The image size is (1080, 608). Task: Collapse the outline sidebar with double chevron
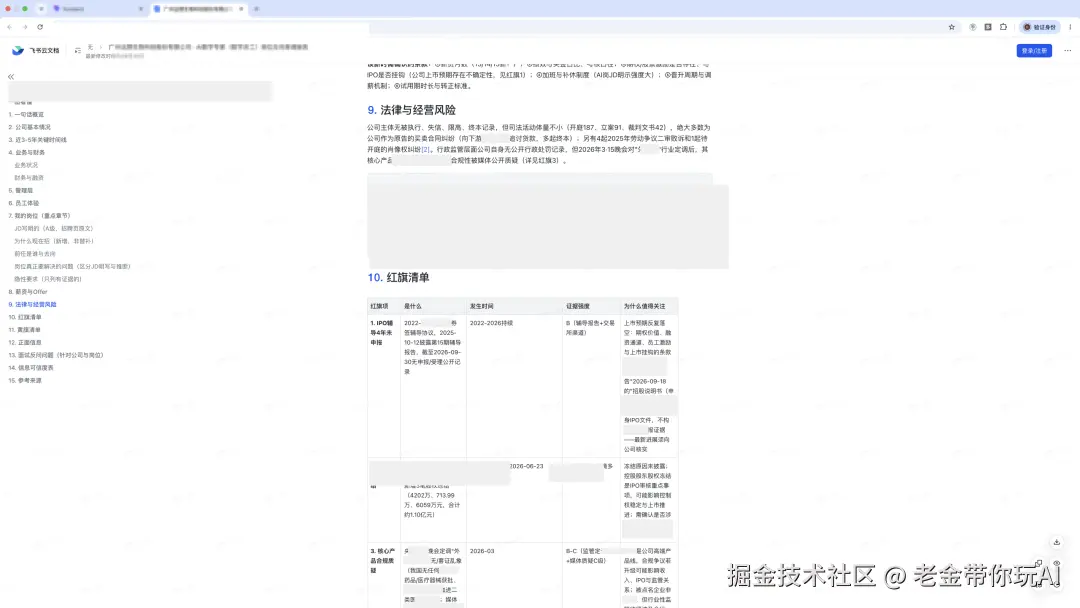click(11, 76)
